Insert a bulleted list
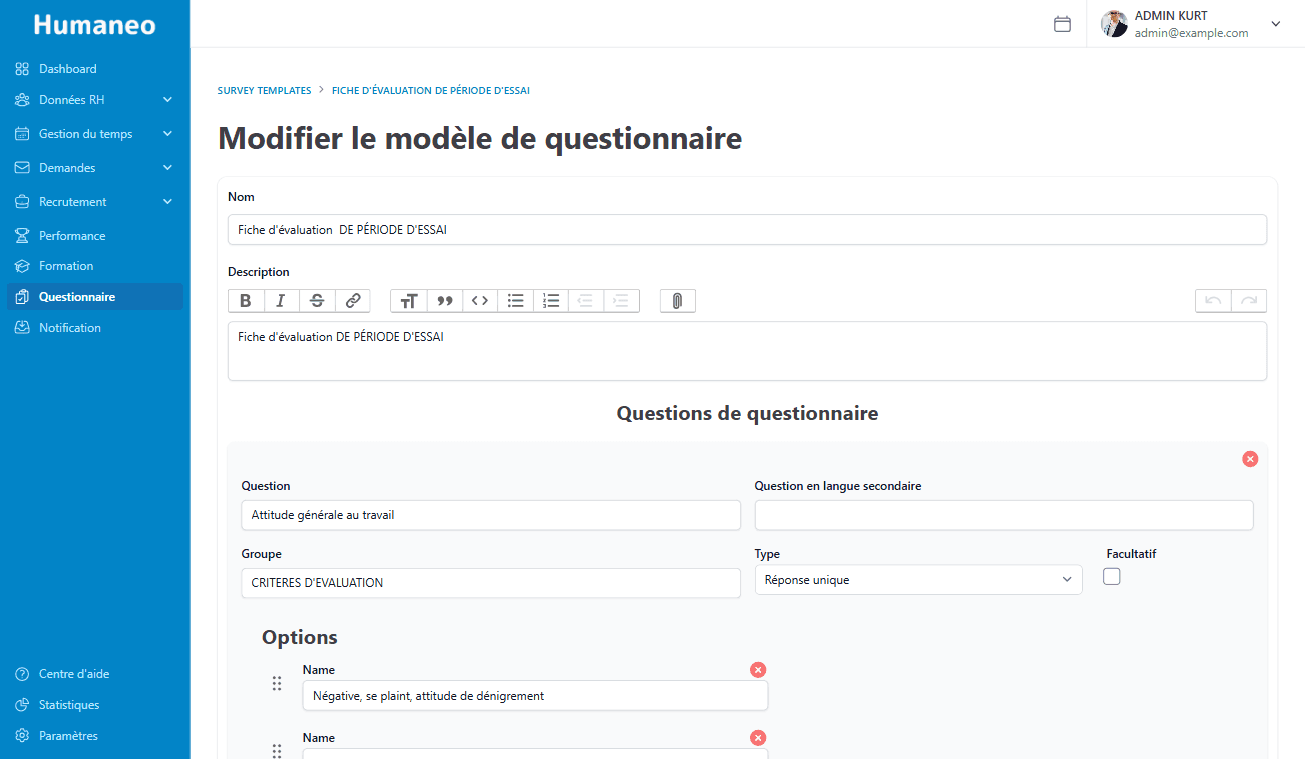Screen dimensions: 1305x759 (x=516, y=301)
